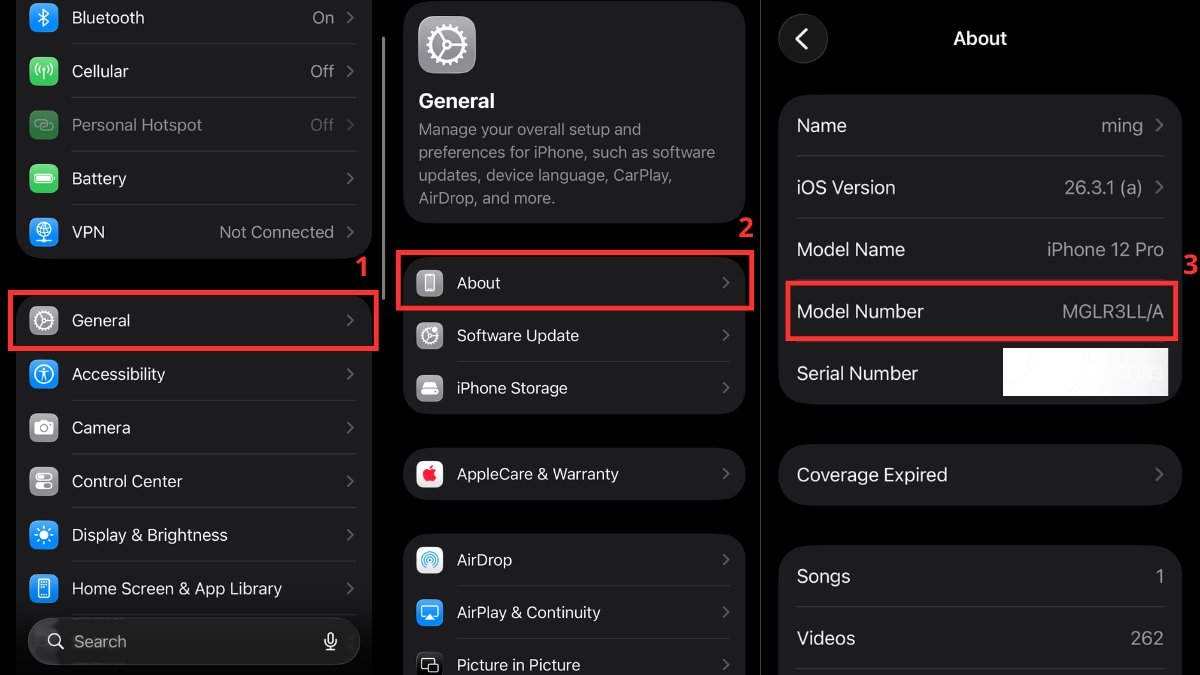Go back from the About screen
Viewport: 1200px width, 675px height.
[x=802, y=39]
